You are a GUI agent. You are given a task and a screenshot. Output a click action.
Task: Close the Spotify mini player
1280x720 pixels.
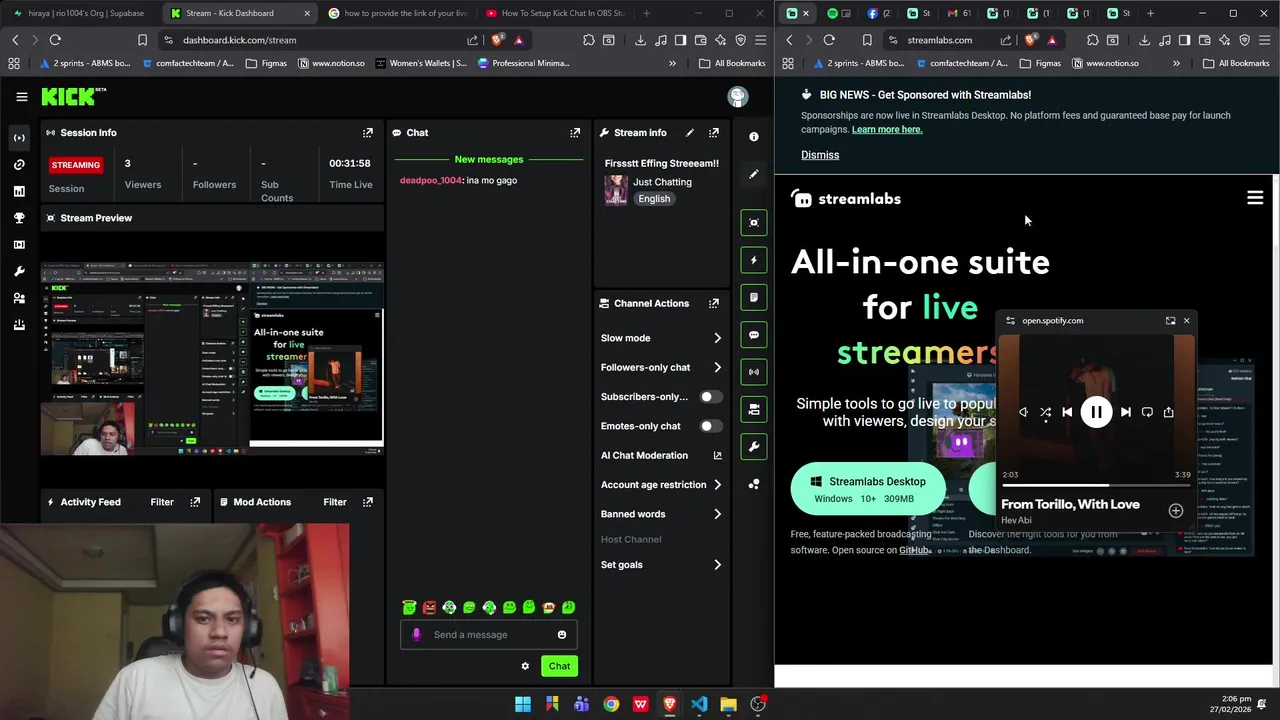click(1187, 321)
